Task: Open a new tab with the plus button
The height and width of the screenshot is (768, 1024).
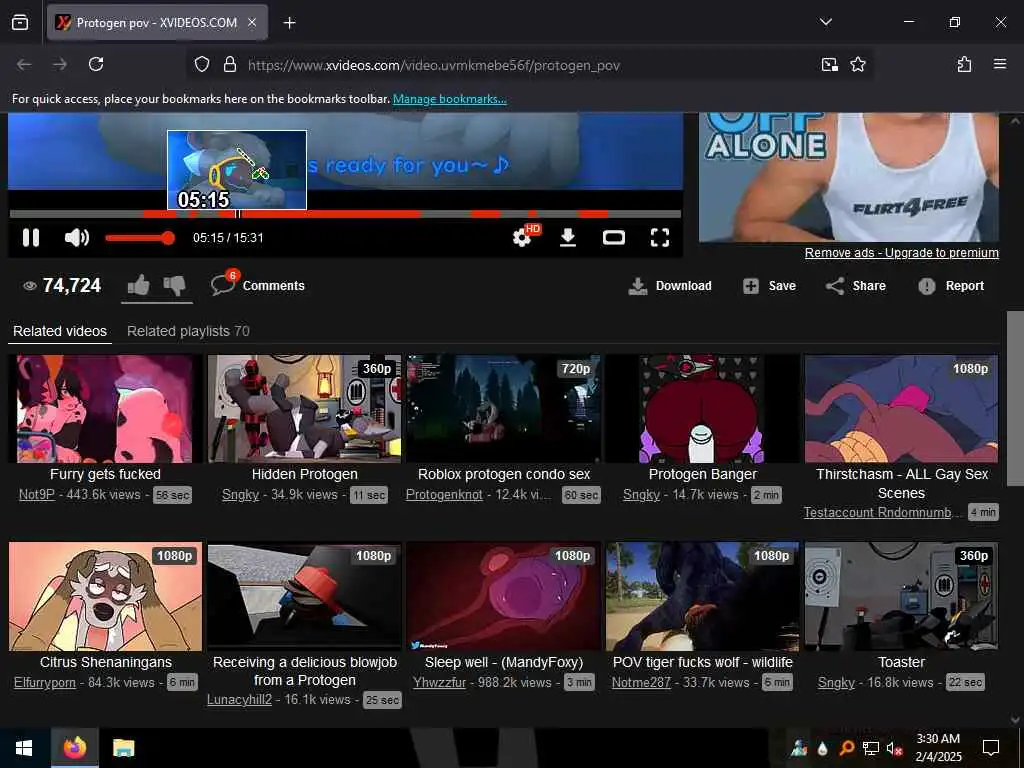Action: (x=289, y=23)
